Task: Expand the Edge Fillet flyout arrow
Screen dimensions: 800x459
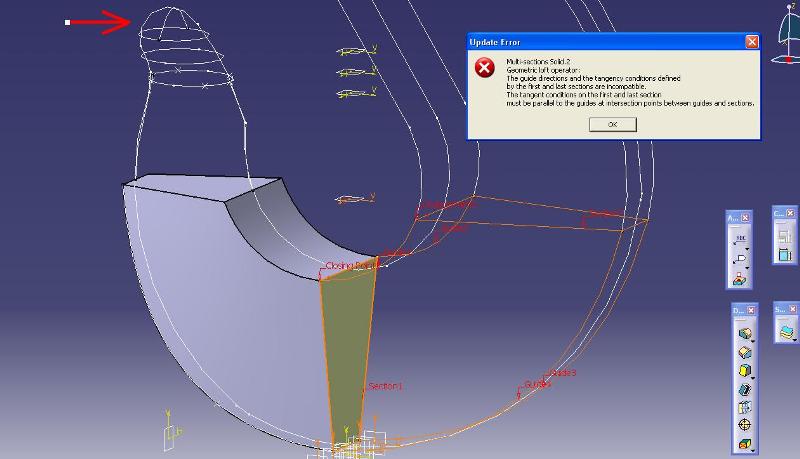Action: (751, 341)
